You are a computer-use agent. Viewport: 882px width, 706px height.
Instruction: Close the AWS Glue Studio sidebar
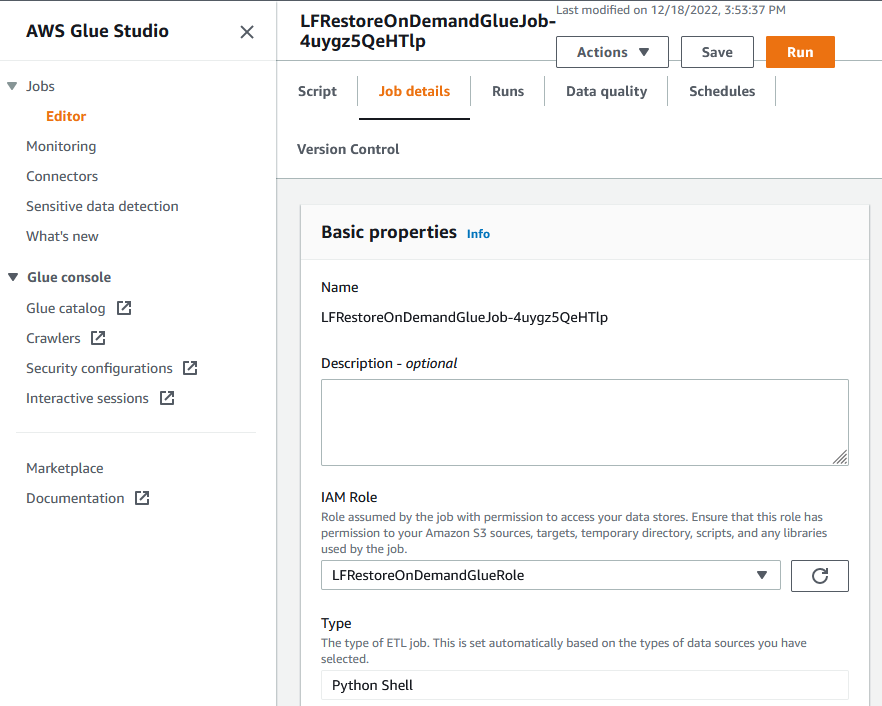coord(247,32)
